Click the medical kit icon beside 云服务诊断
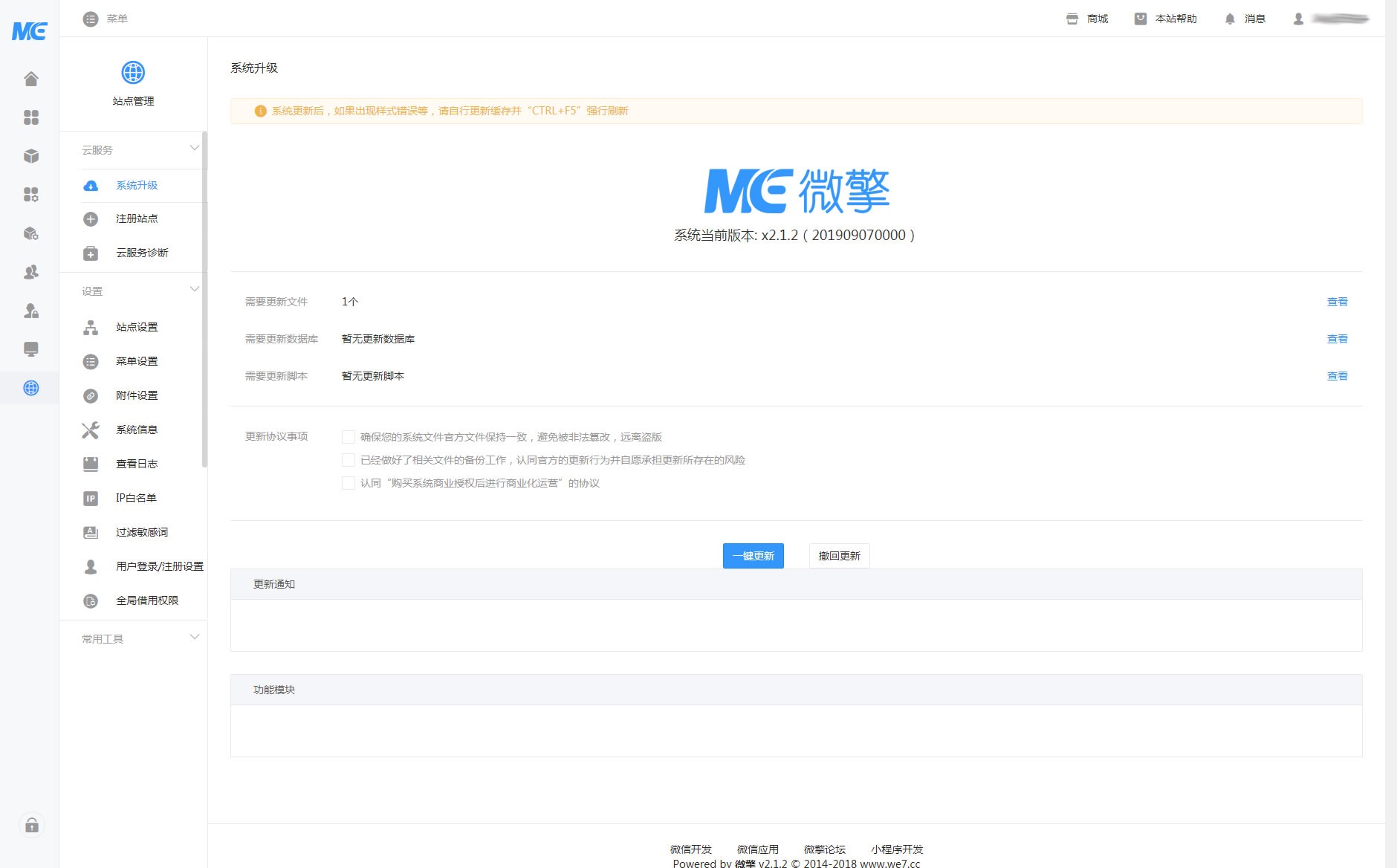This screenshot has height=868, width=1397. click(91, 253)
